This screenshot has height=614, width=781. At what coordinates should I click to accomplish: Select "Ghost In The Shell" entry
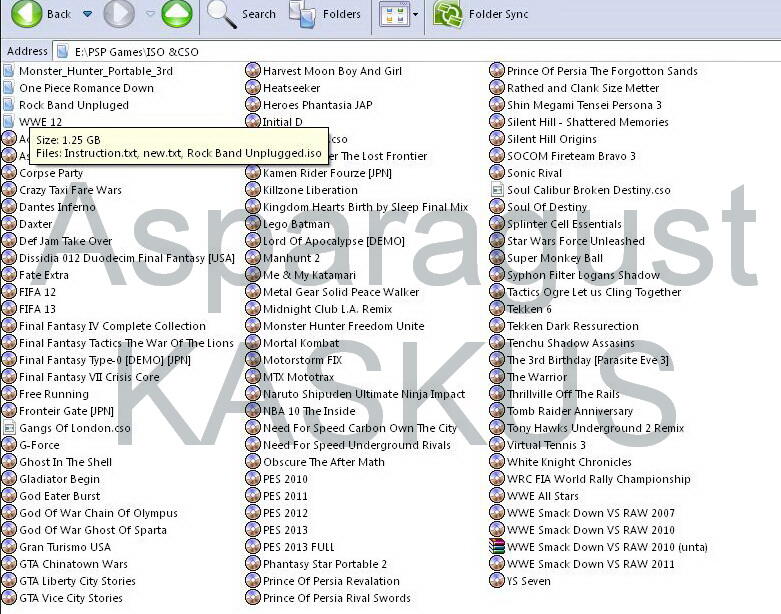57,462
